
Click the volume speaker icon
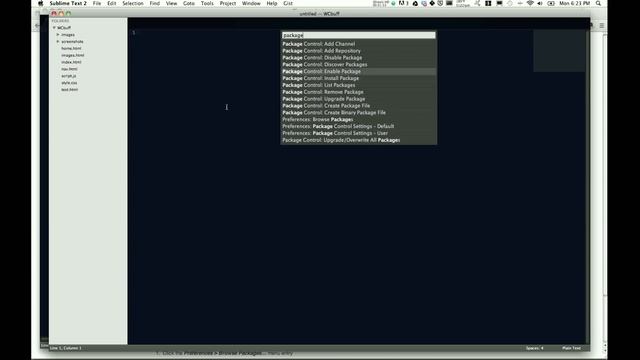[x=540, y=3]
